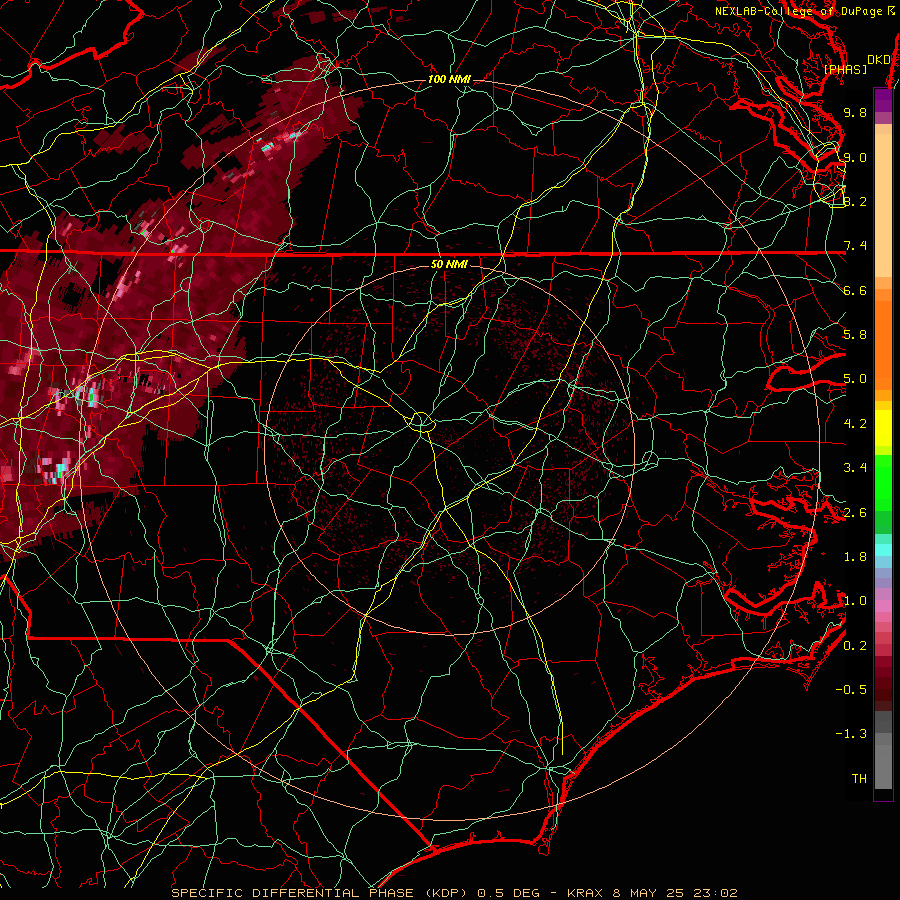Click the 1.8 scale value label
Screen dimensions: 900x900
point(855,557)
